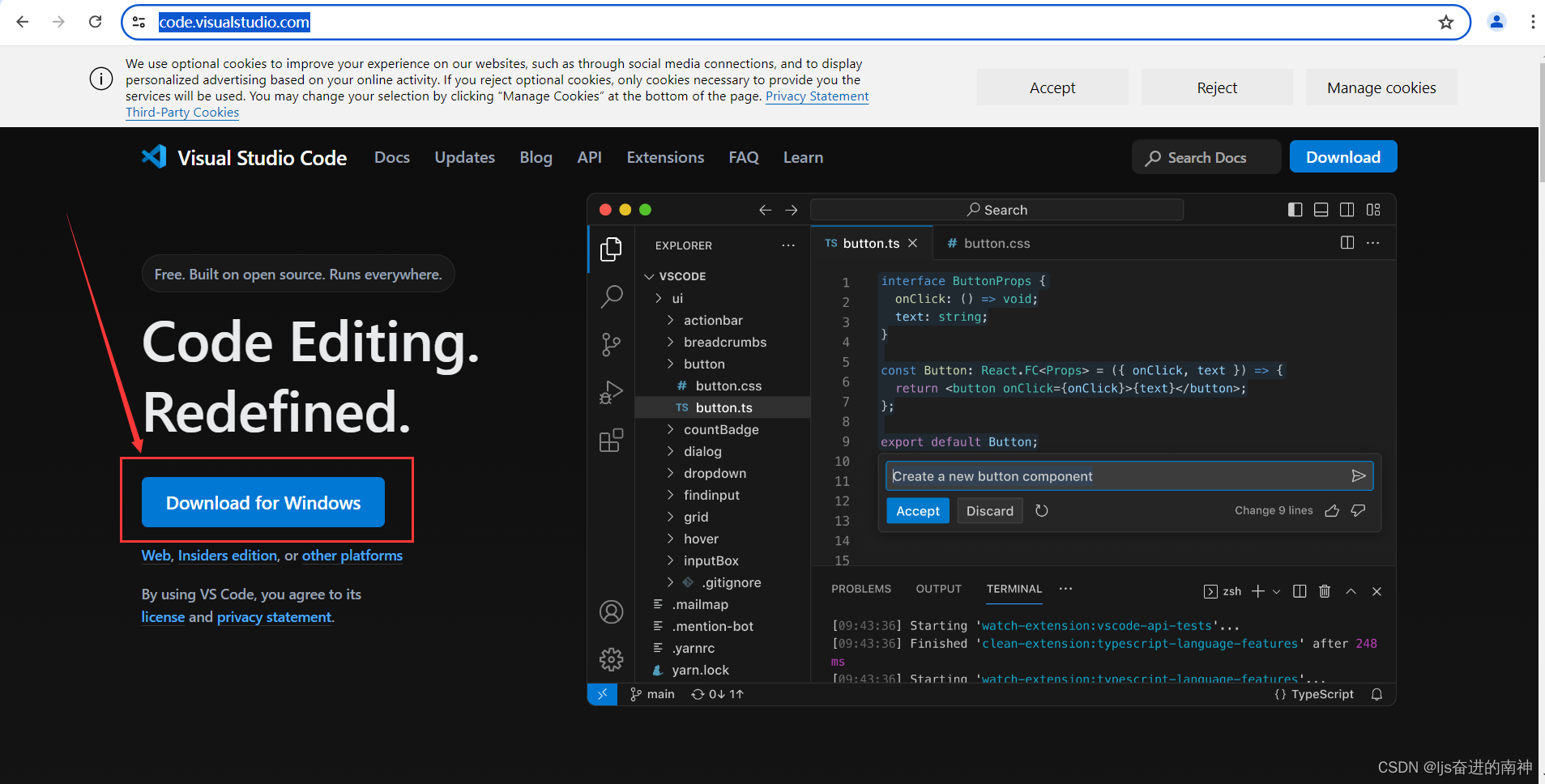
Task: Expand the actionbar folder
Action: point(670,320)
